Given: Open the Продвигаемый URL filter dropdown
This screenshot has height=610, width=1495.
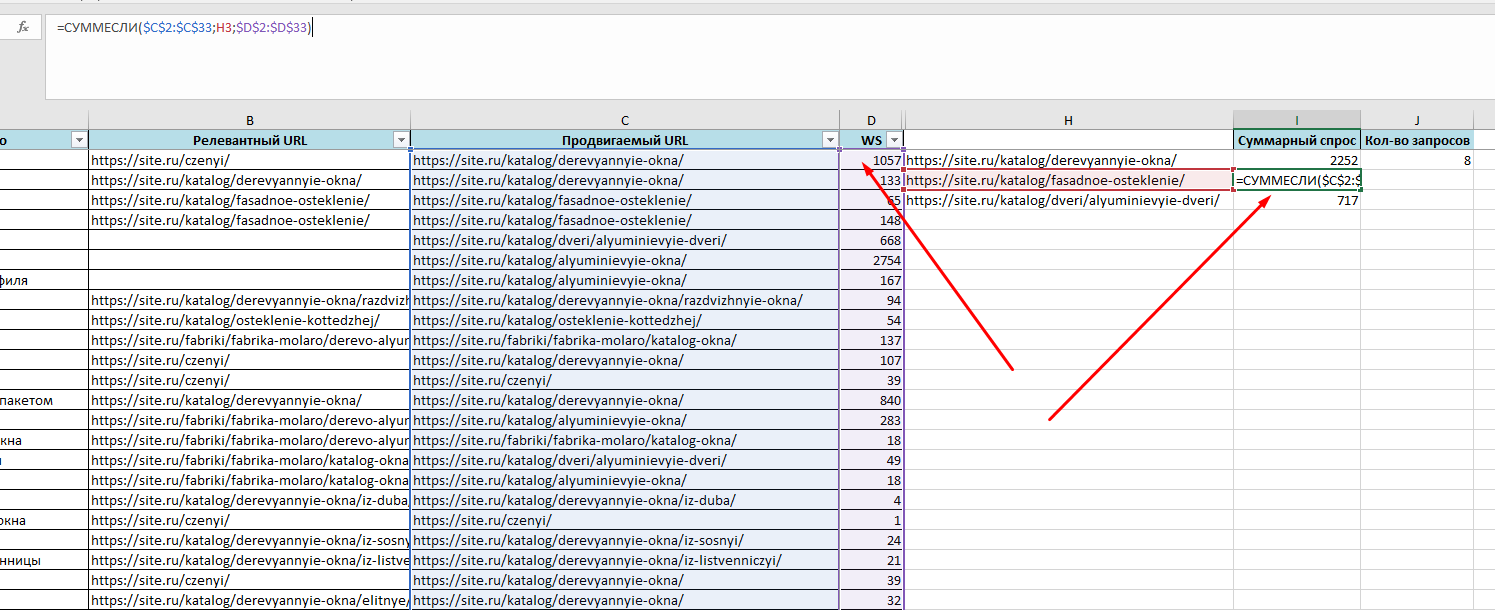Looking at the screenshot, I should 829,140.
